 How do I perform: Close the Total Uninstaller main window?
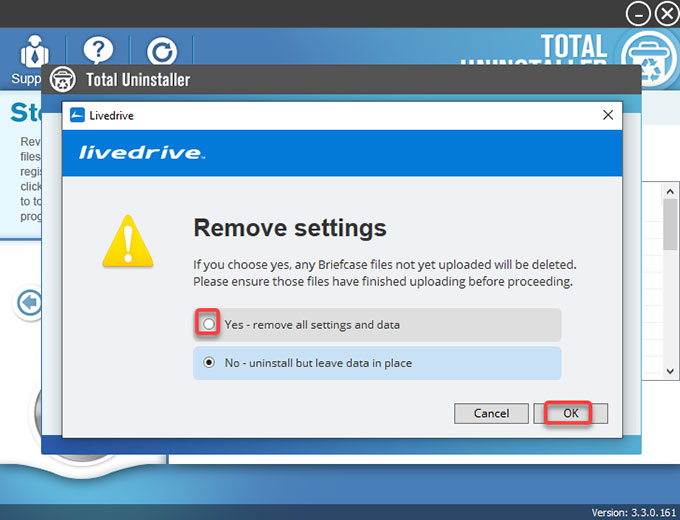(x=667, y=14)
